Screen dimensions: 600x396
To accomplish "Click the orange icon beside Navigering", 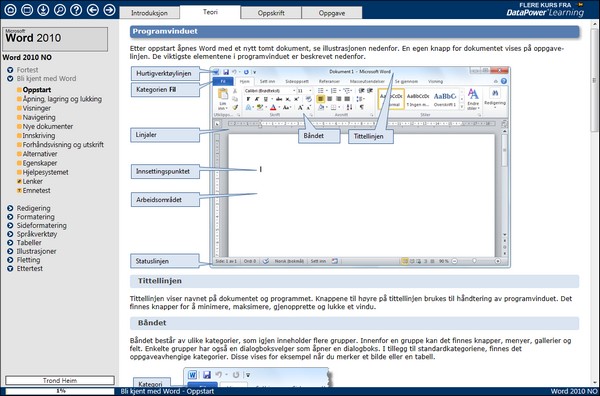I will coord(19,117).
